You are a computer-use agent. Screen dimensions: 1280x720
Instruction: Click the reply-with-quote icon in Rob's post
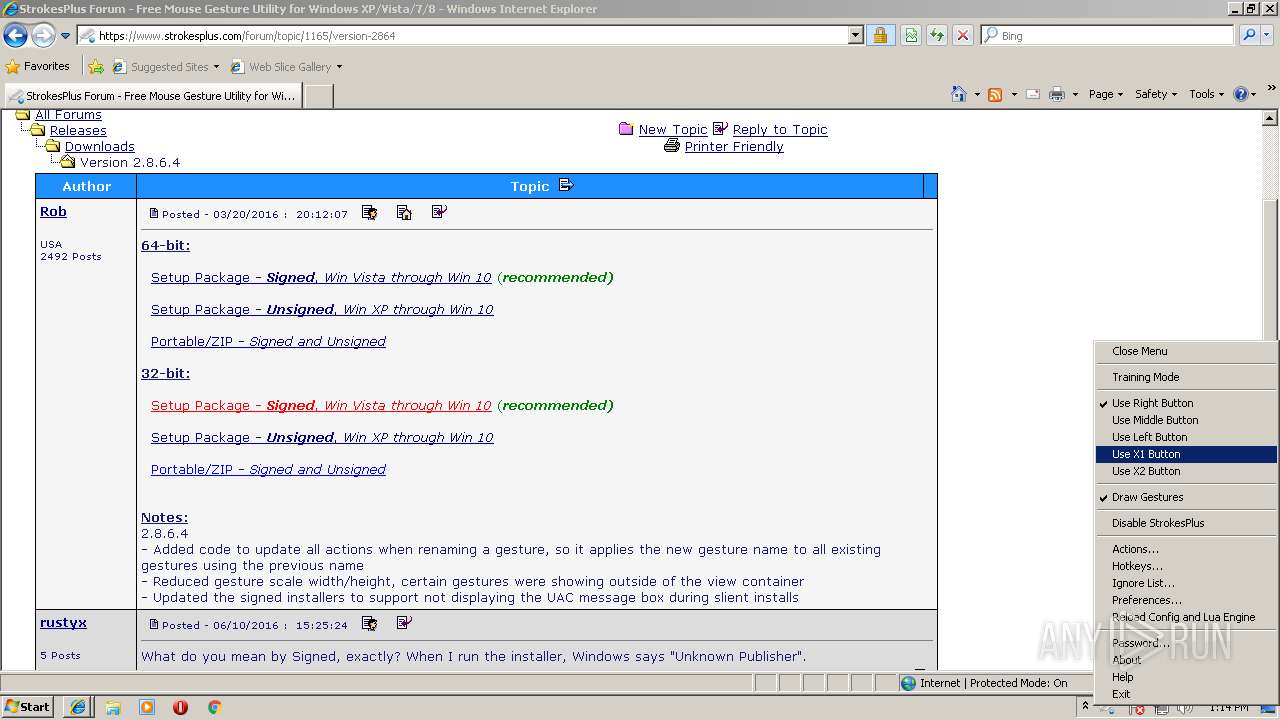[x=439, y=212]
